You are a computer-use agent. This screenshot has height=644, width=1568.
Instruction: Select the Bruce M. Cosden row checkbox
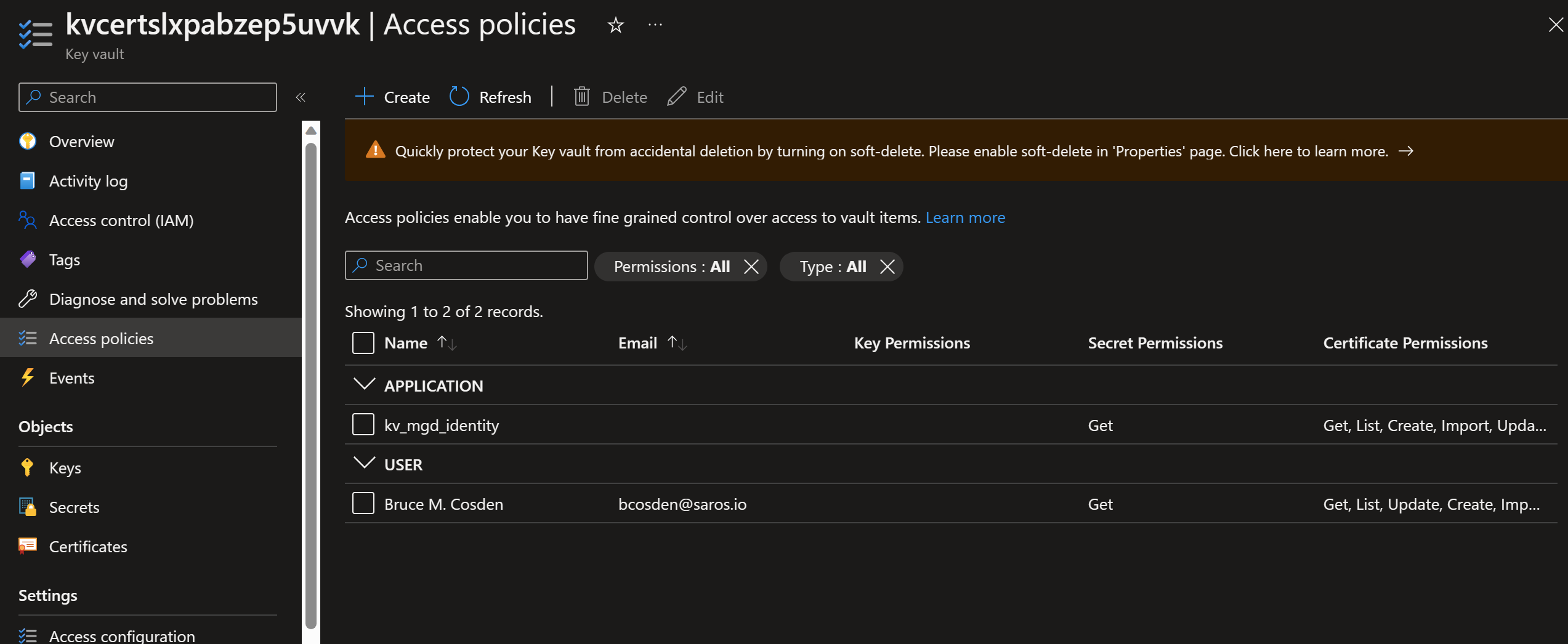(x=363, y=503)
